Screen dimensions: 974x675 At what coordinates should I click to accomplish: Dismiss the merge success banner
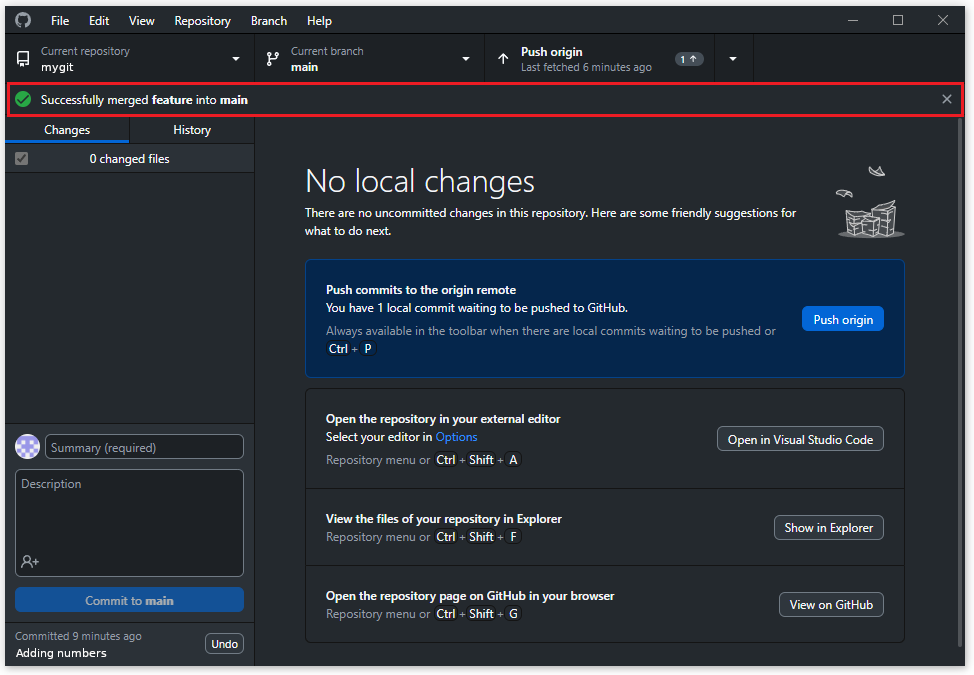click(946, 99)
